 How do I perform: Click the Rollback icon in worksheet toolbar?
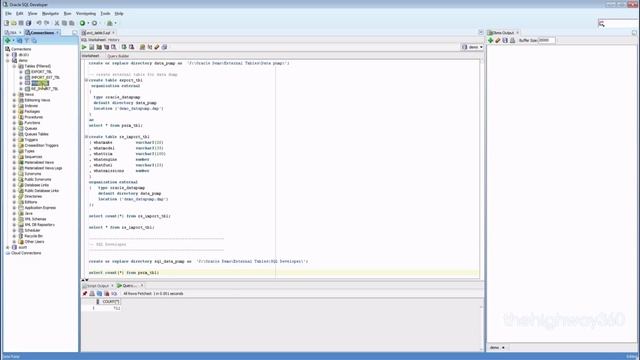pyautogui.click(x=131, y=47)
